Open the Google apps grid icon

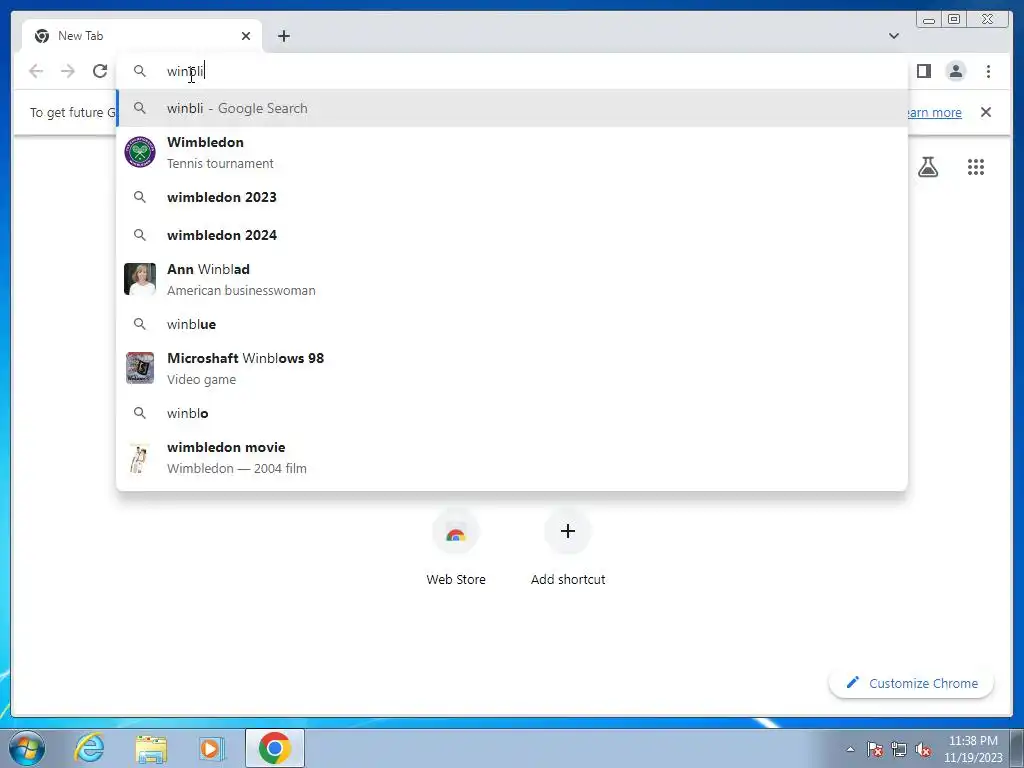[x=976, y=167]
